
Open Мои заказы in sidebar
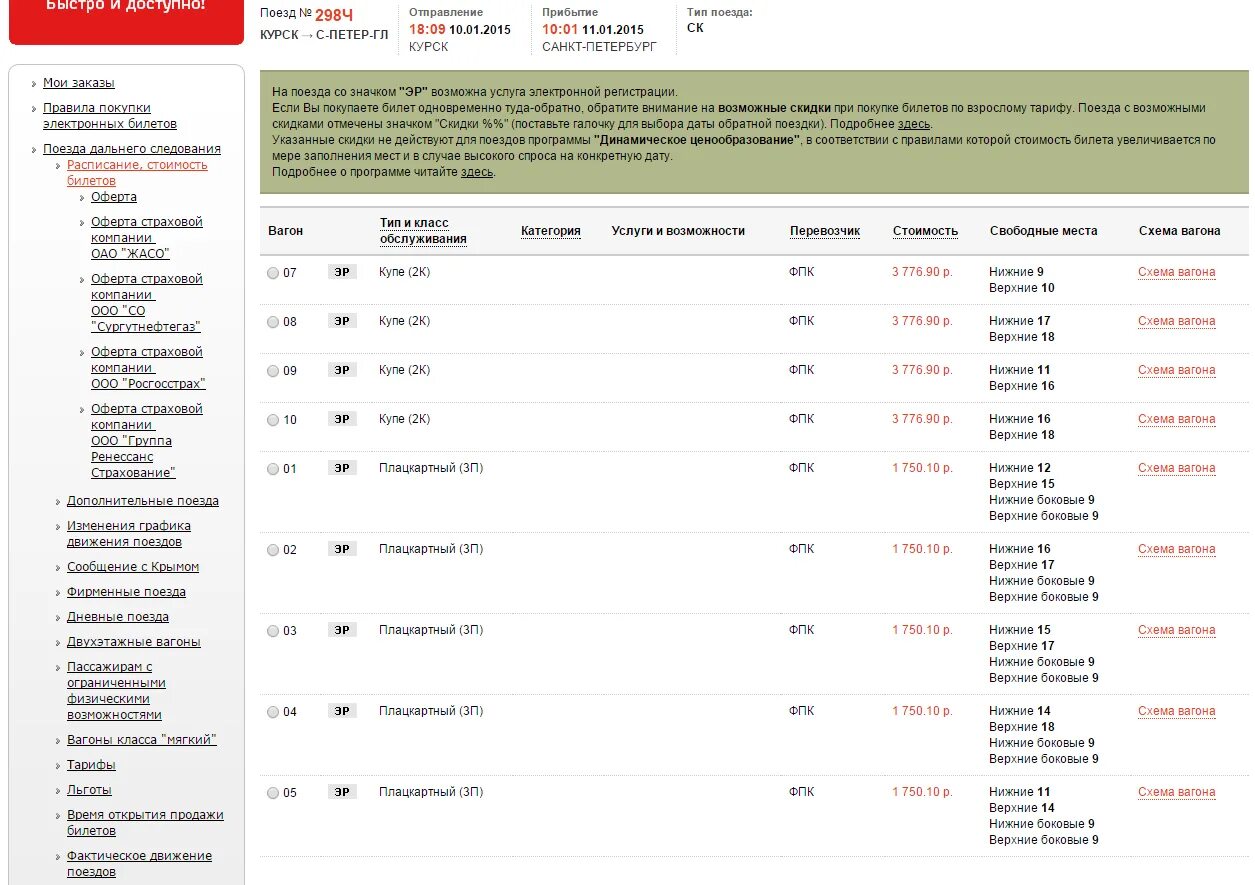pyautogui.click(x=79, y=83)
